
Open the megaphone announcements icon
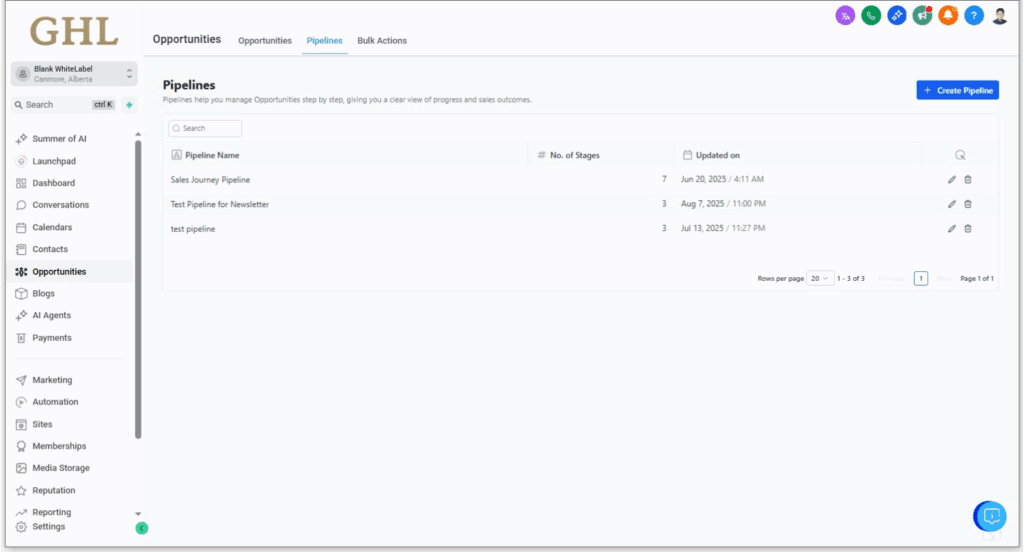pyautogui.click(x=922, y=16)
